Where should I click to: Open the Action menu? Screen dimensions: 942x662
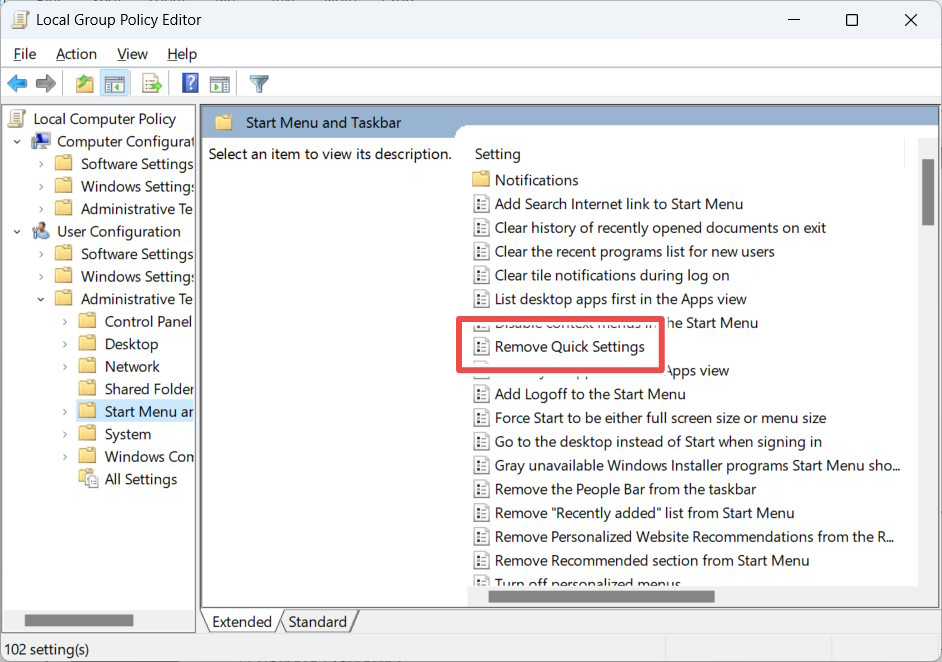coord(76,53)
